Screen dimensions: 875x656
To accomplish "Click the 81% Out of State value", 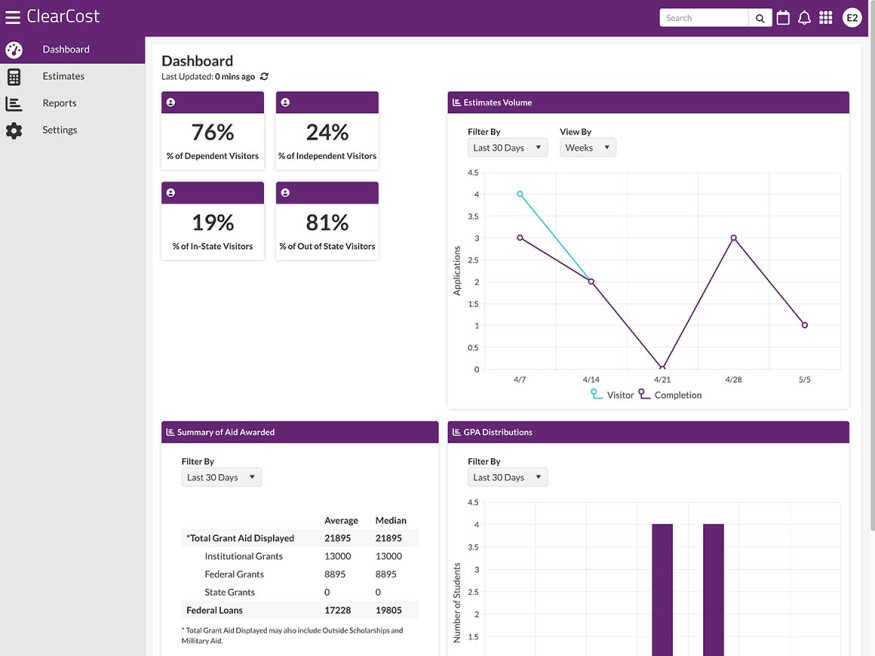I will click(327, 223).
